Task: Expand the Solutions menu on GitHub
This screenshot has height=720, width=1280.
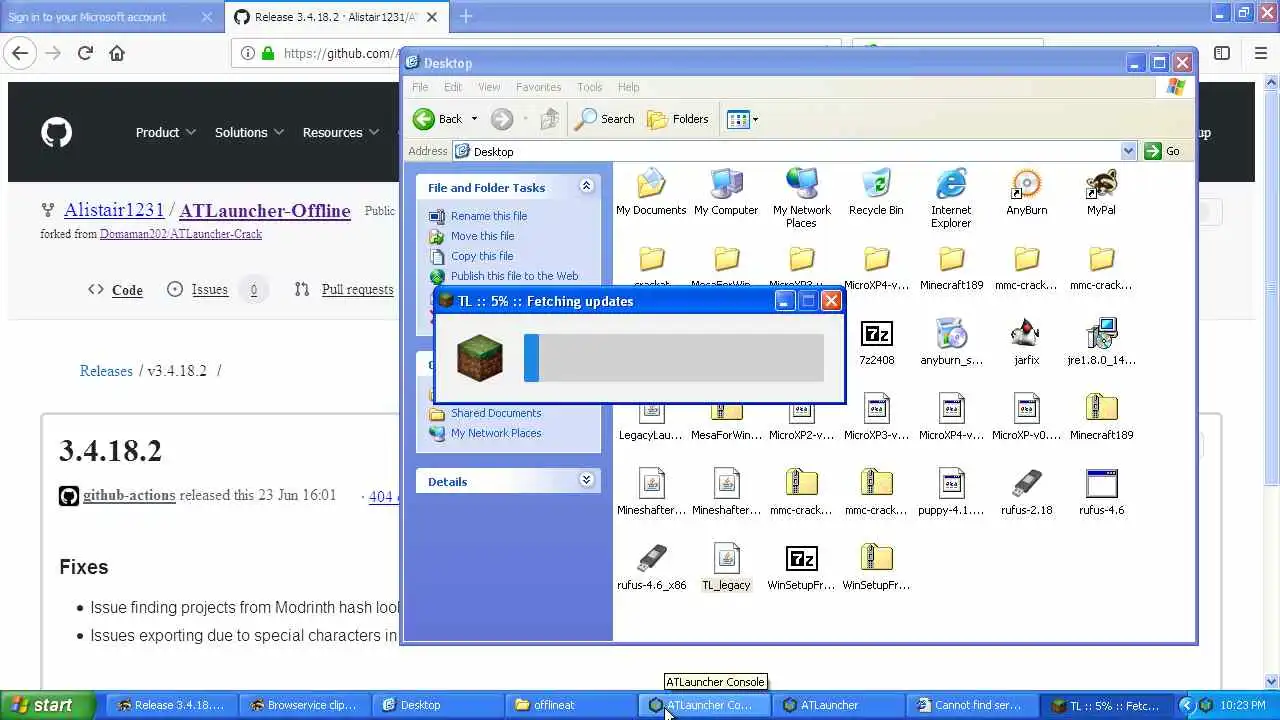Action: pos(249,132)
